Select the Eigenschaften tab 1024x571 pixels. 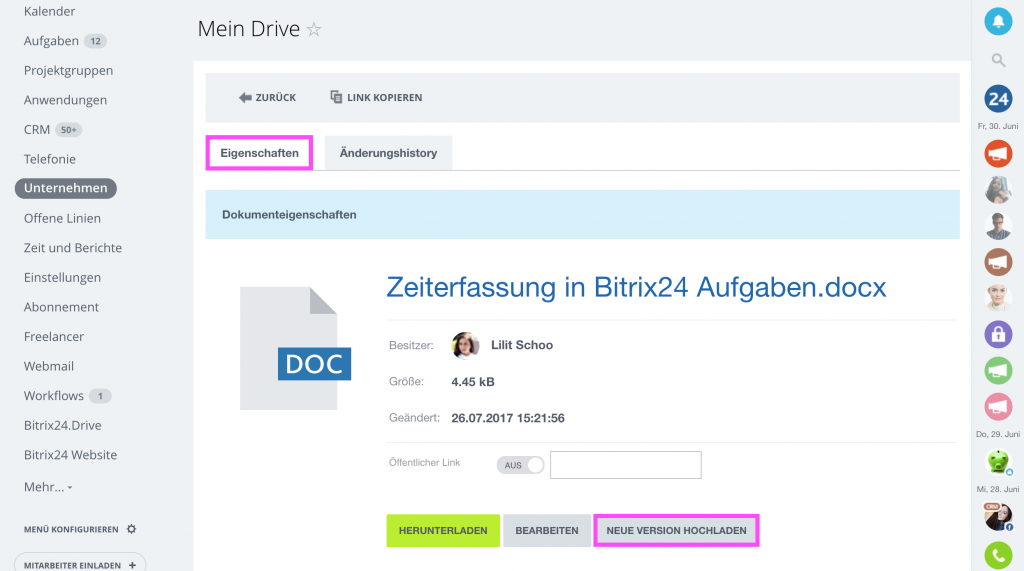click(x=259, y=153)
